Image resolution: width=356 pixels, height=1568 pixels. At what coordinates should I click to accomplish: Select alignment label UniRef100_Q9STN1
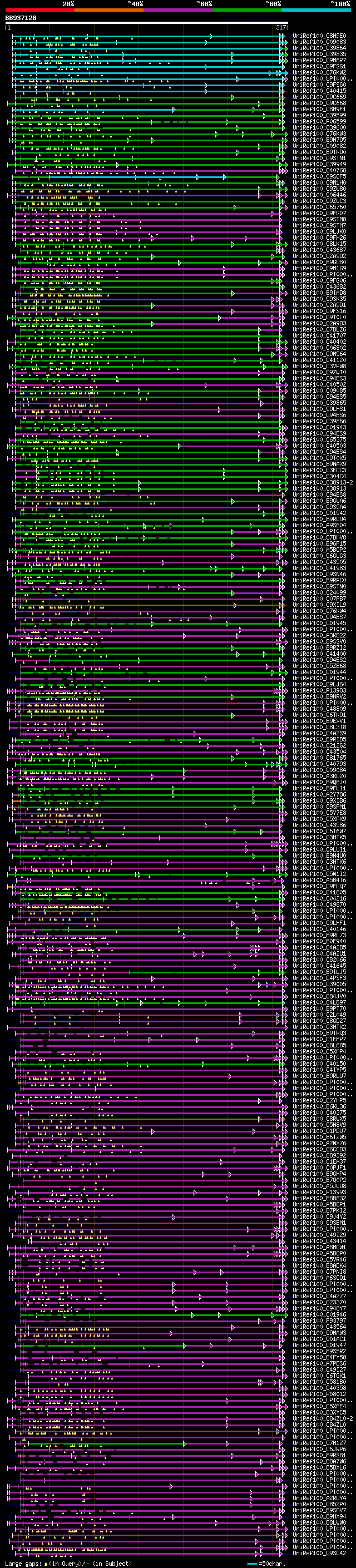[319, 159]
